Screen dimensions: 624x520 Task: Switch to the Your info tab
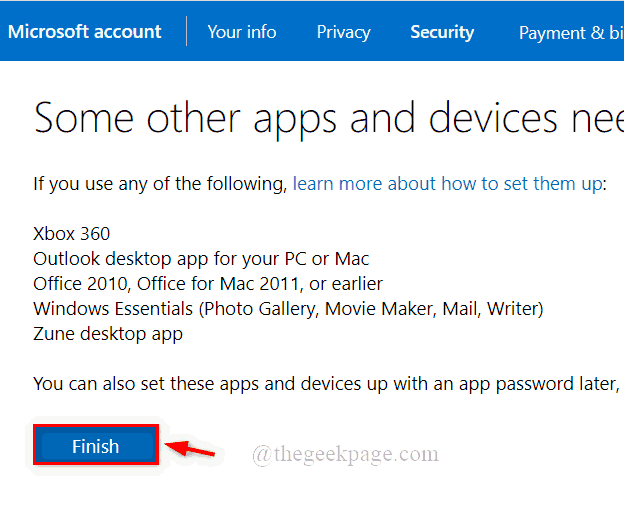242,32
